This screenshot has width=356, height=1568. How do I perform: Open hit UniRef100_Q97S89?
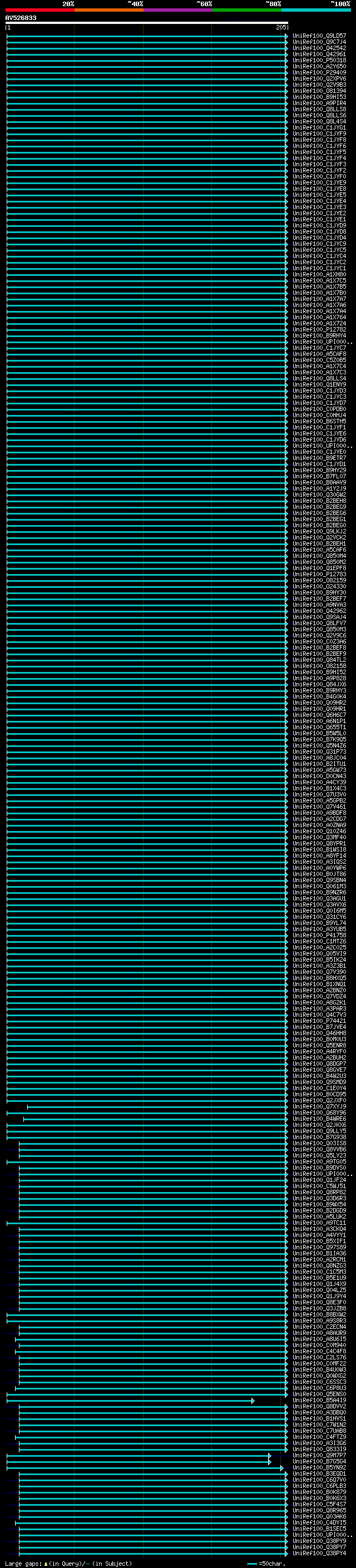pyautogui.click(x=319, y=1247)
